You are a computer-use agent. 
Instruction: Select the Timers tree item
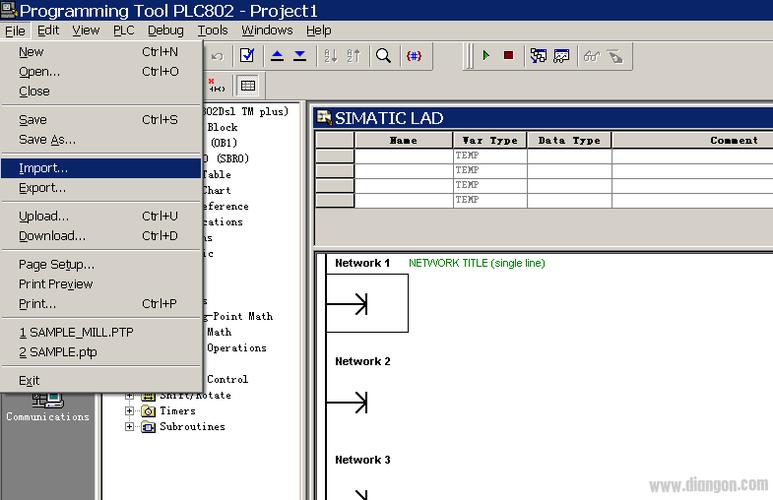(x=177, y=411)
